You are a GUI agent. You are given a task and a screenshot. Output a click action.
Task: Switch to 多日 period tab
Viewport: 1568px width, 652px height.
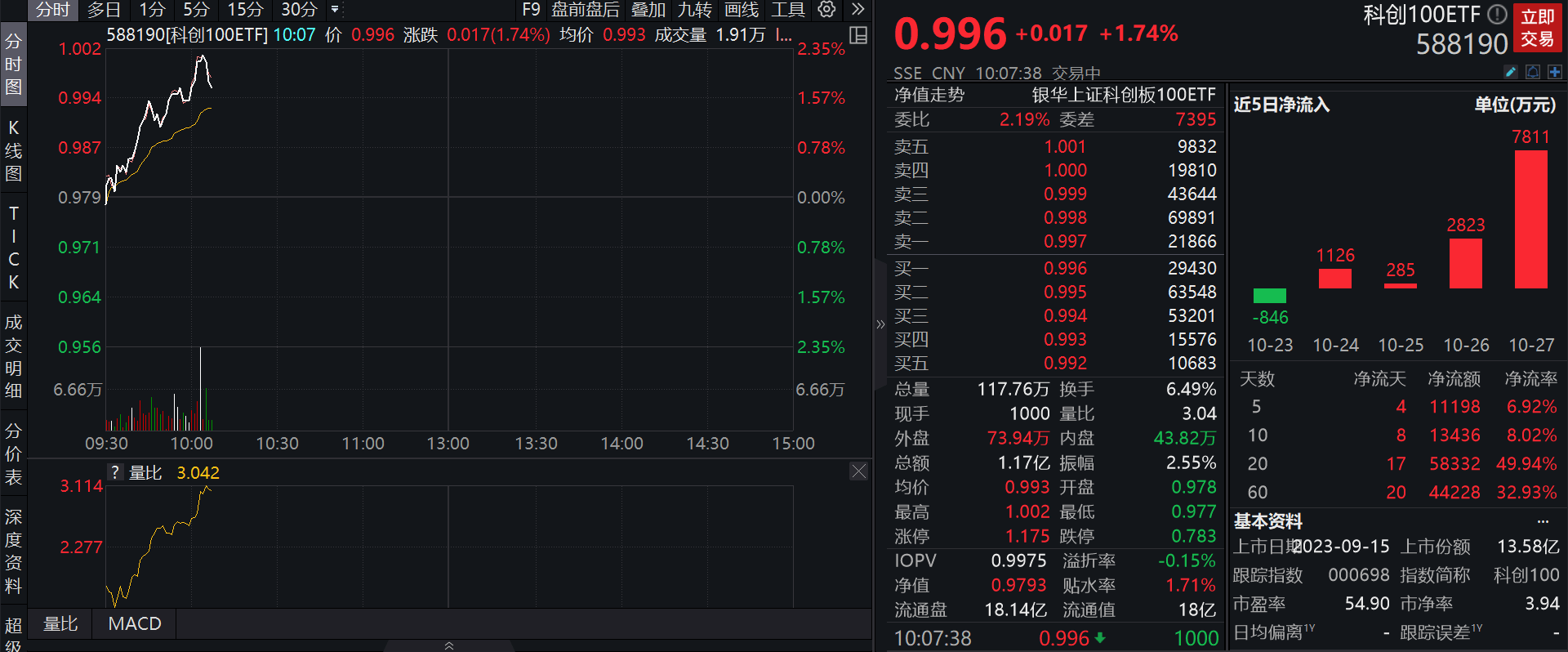pyautogui.click(x=104, y=10)
